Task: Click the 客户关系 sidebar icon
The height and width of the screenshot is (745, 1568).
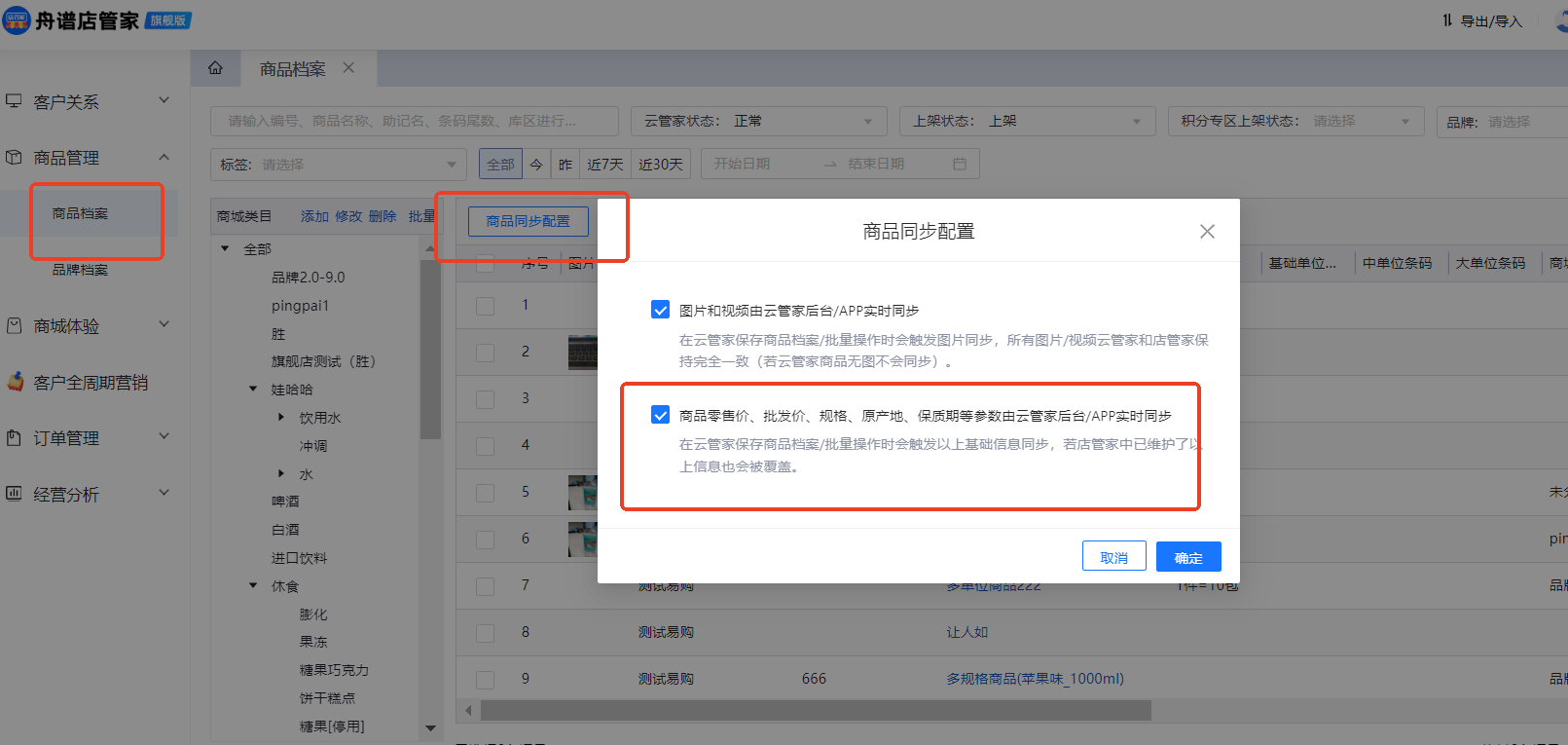Action: coord(14,101)
